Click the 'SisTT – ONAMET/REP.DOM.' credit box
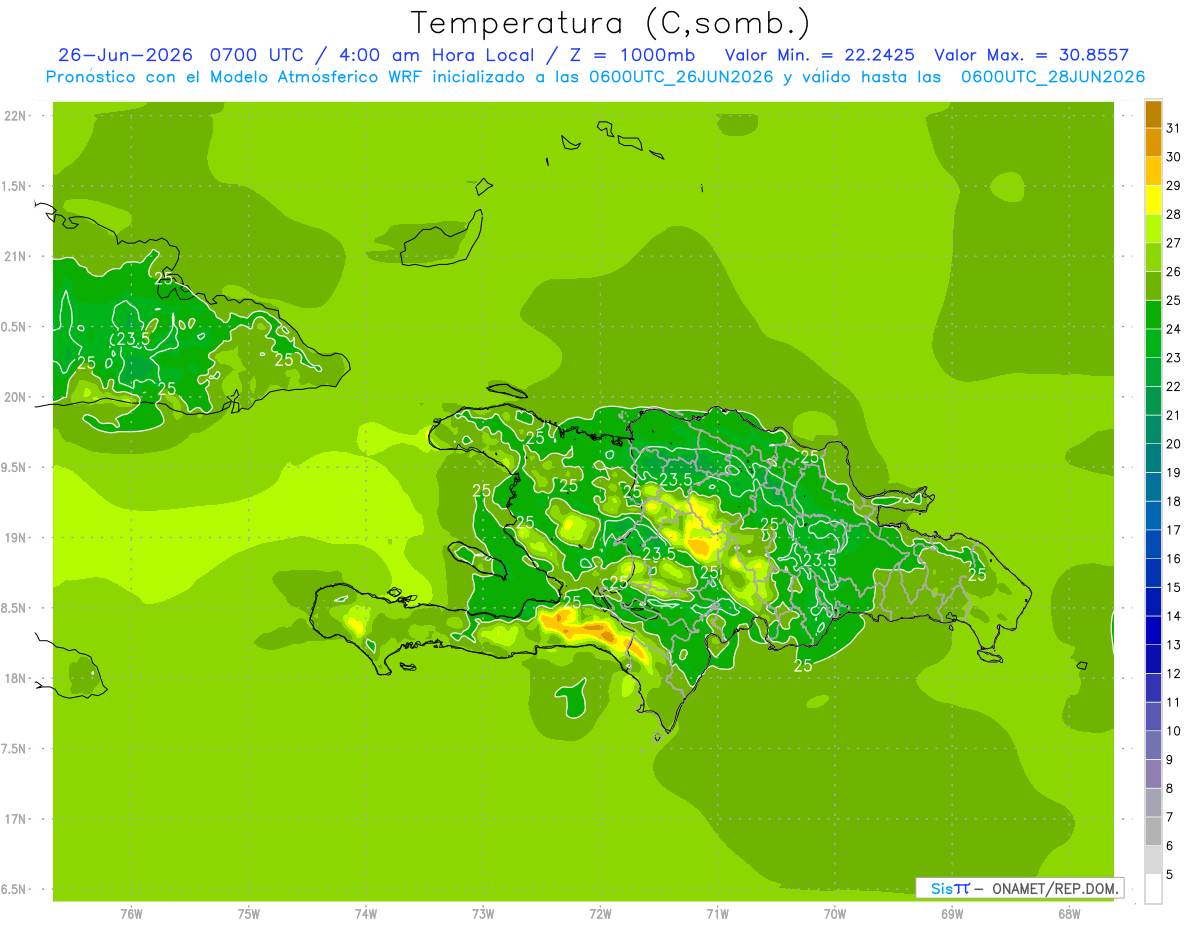This screenshot has height=927, width=1200. [1019, 888]
